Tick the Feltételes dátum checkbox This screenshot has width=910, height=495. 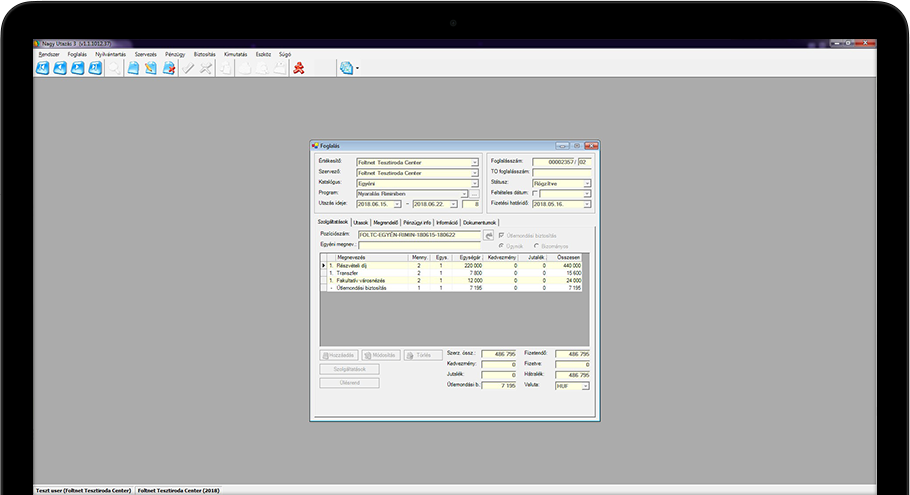tap(535, 194)
